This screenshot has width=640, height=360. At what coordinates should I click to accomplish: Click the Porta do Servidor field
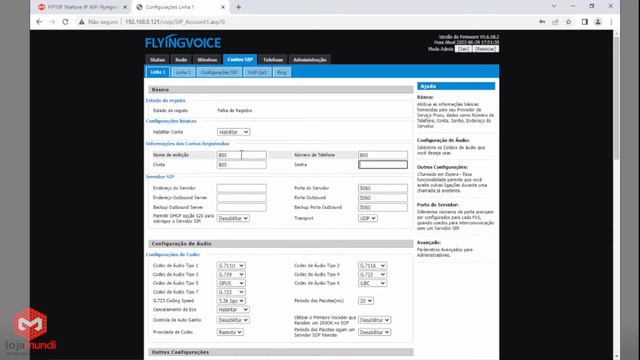point(382,188)
